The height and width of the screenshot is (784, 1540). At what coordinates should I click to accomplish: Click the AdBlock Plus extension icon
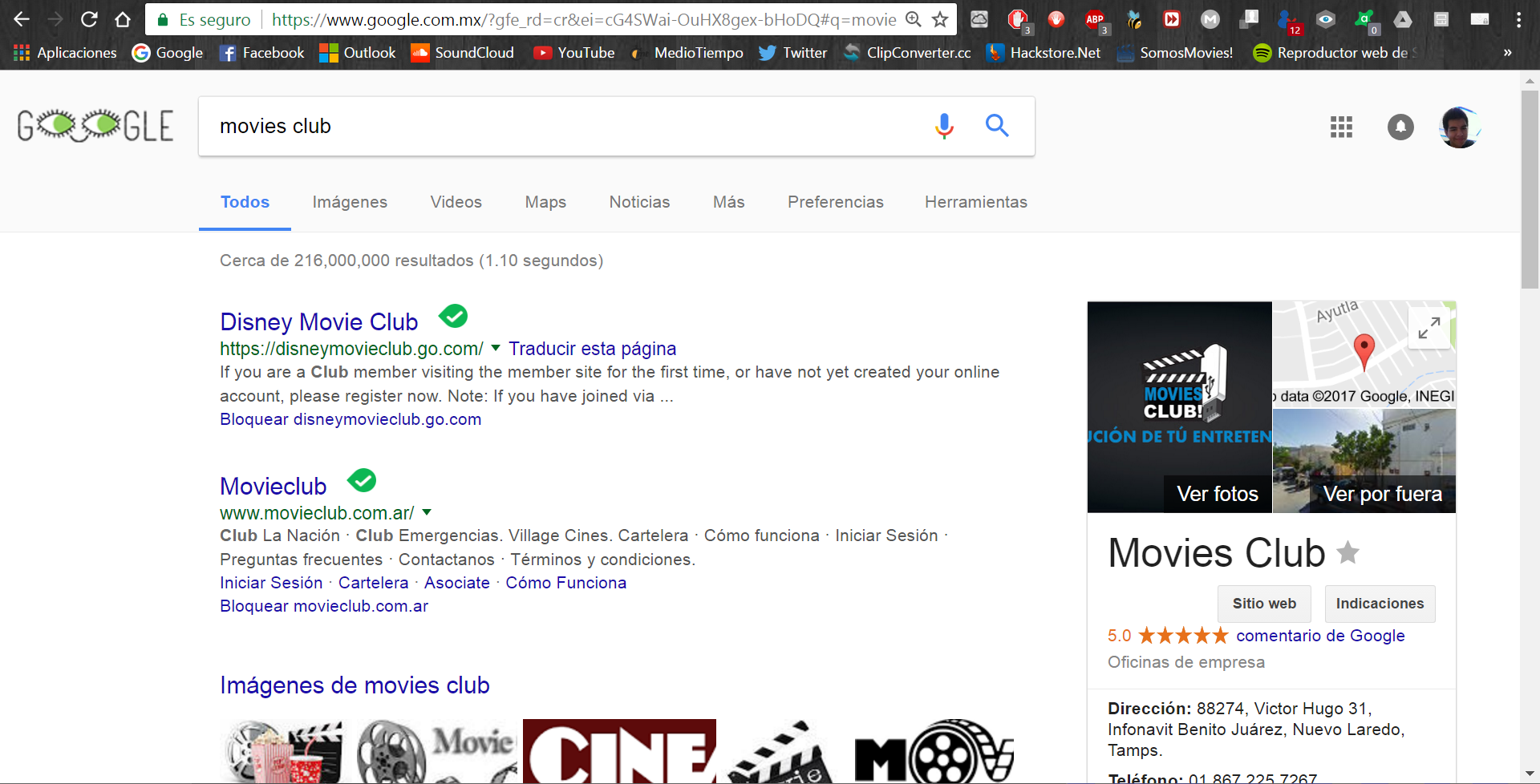(x=1095, y=19)
